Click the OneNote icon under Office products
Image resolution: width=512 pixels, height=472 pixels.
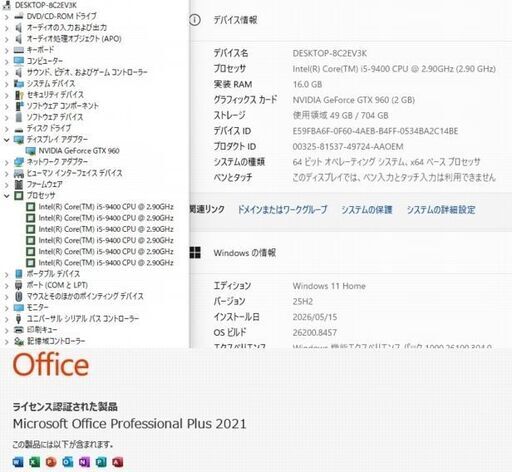pos(84,462)
